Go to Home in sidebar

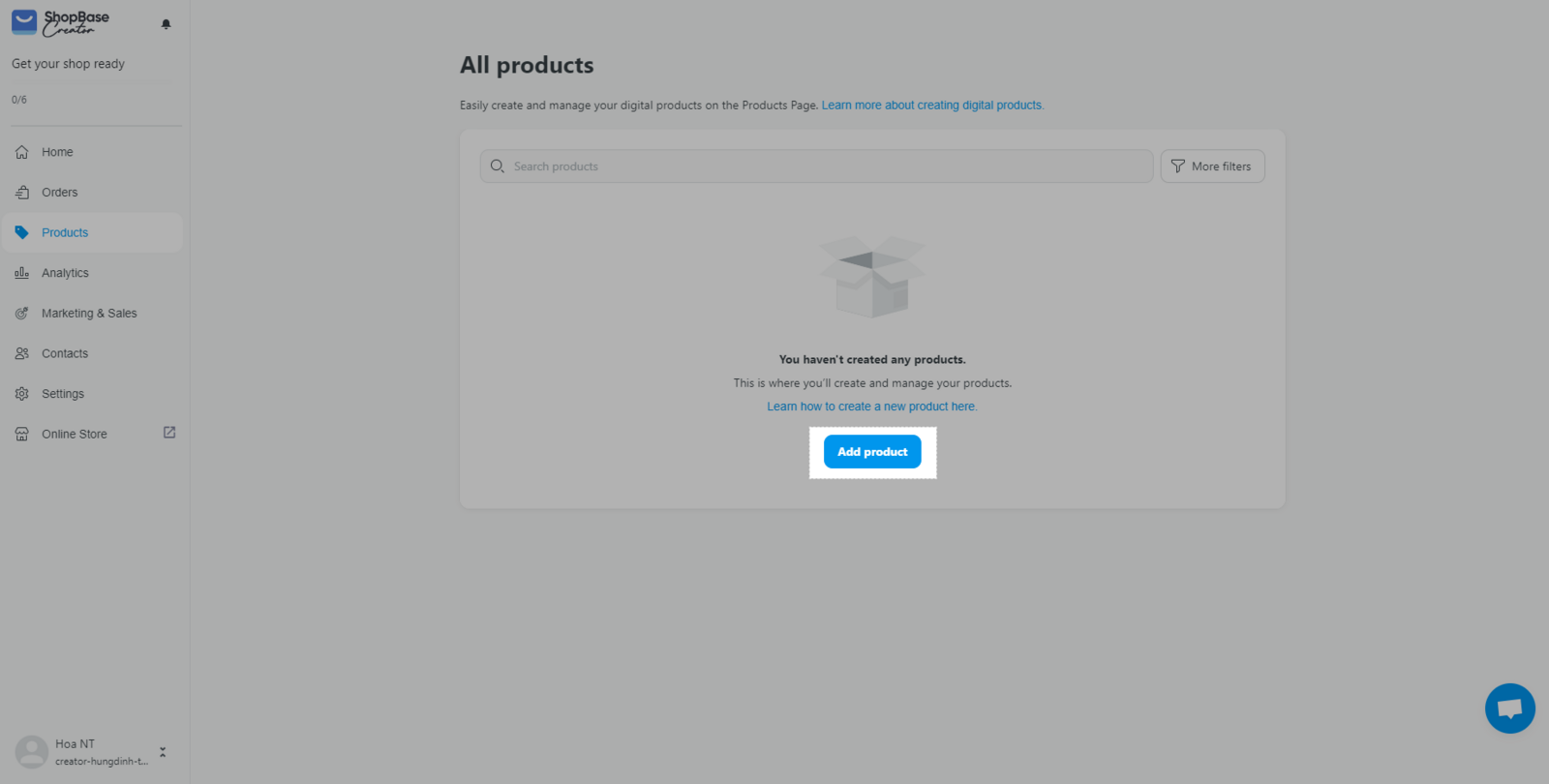coord(92,152)
